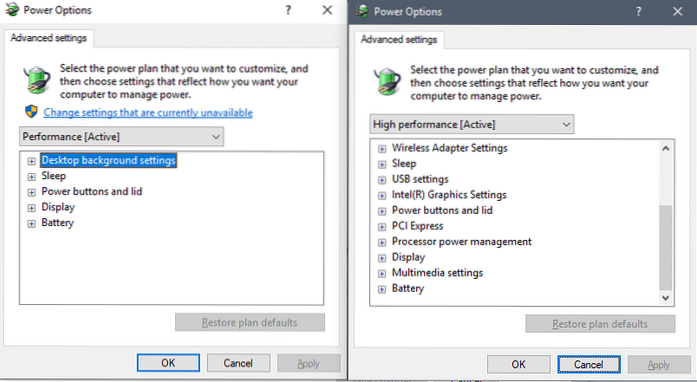Select the Wireless Adapter Settings label
This screenshot has width=697, height=382.
tap(449, 148)
